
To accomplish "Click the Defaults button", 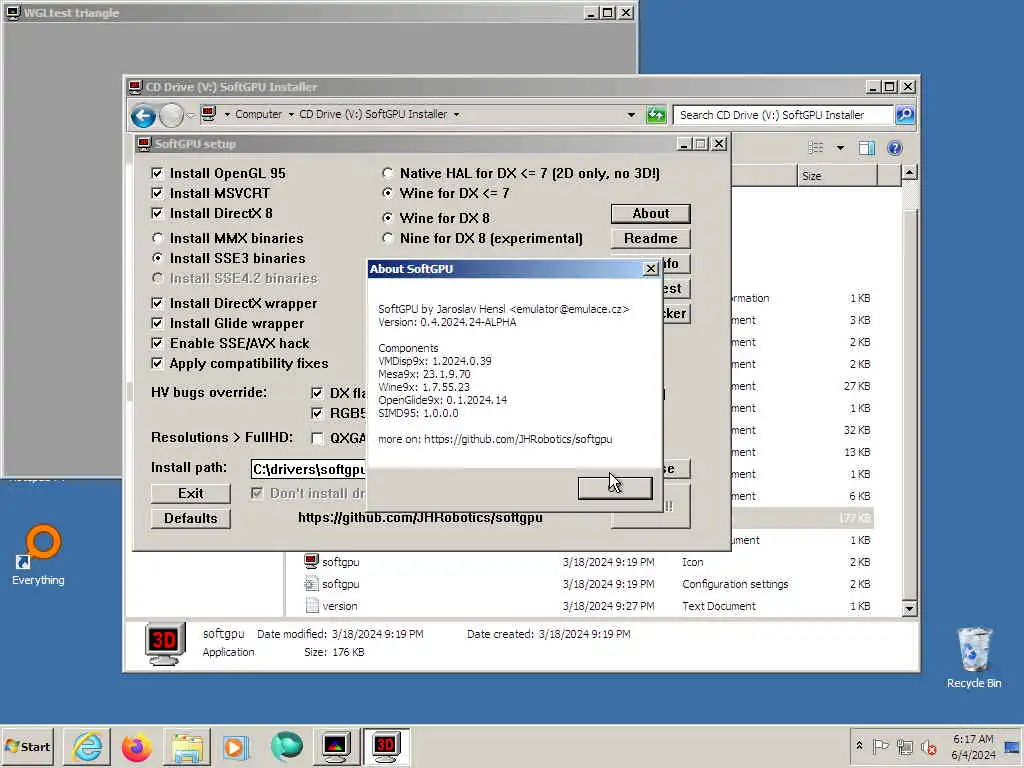I will 191,518.
